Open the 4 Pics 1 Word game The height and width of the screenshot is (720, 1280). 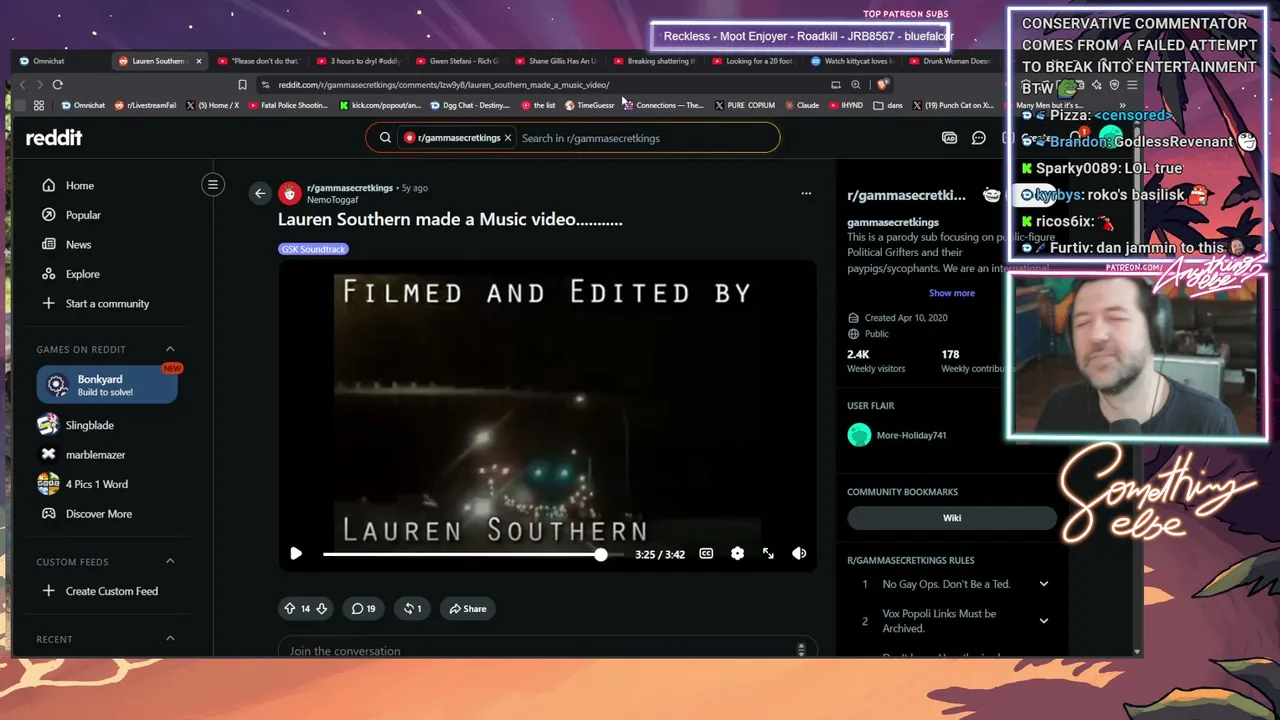pos(96,484)
